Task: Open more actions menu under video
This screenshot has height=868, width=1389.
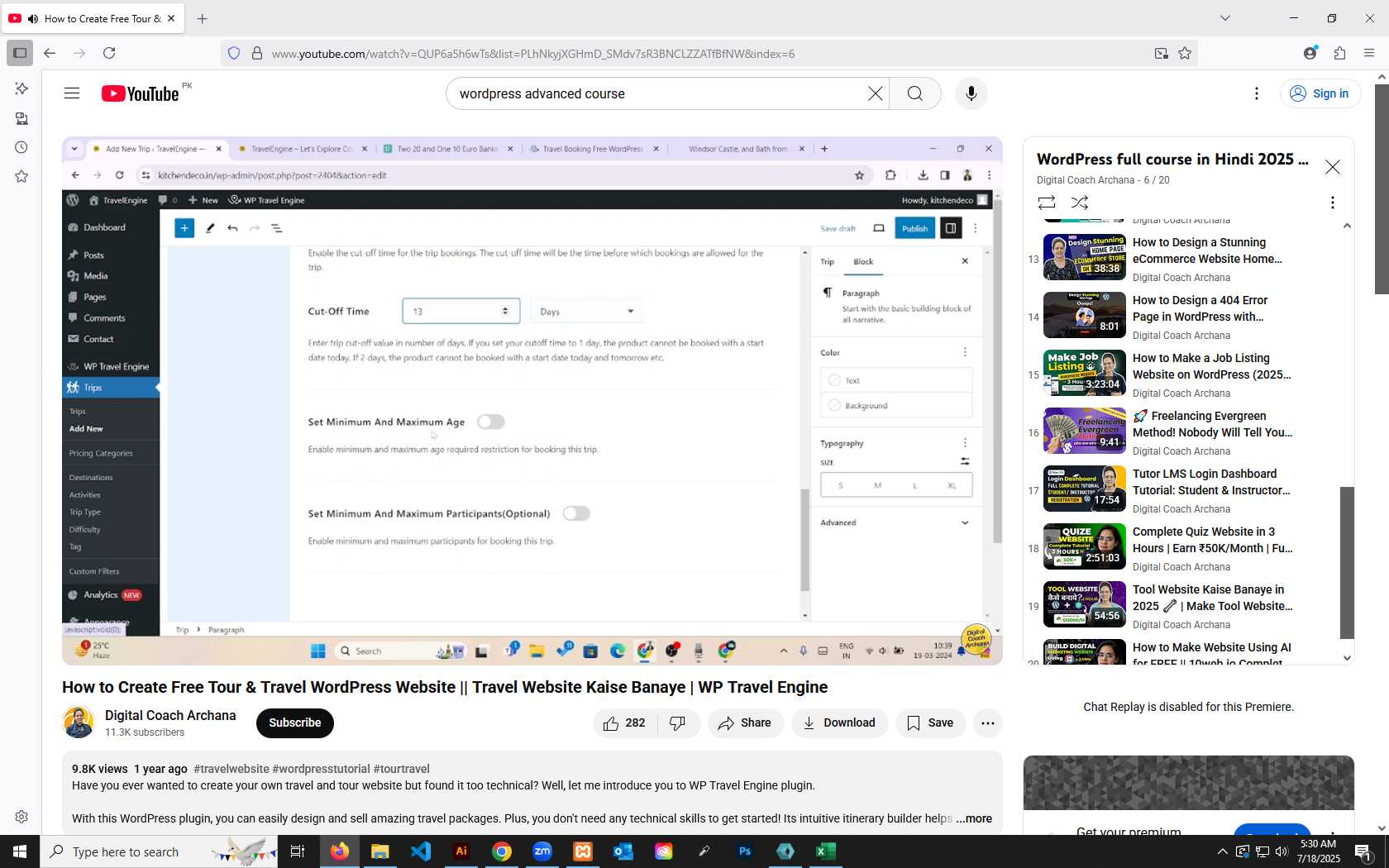Action: click(x=987, y=723)
